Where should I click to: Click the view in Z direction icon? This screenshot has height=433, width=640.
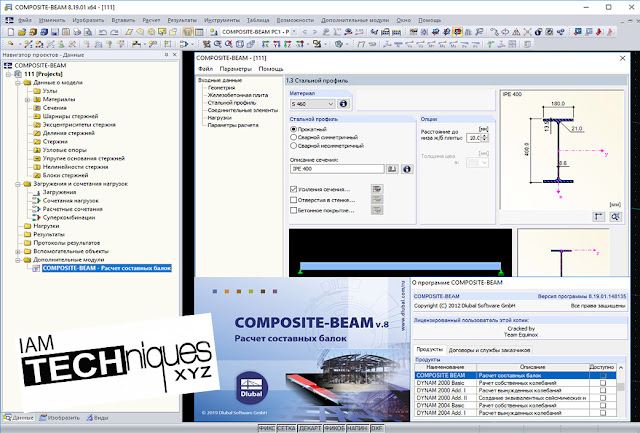[x=288, y=44]
